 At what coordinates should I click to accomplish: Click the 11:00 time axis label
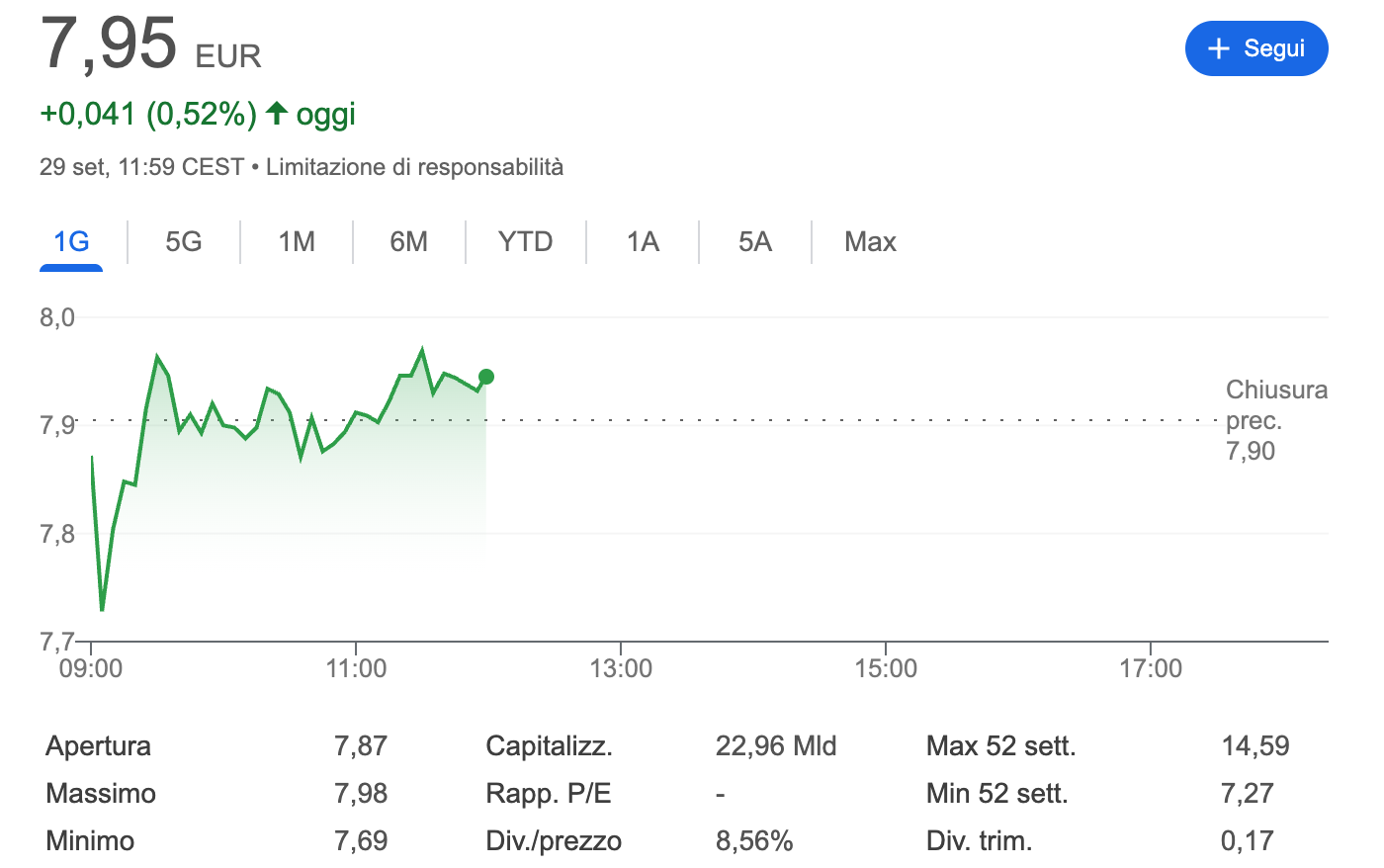pyautogui.click(x=356, y=669)
